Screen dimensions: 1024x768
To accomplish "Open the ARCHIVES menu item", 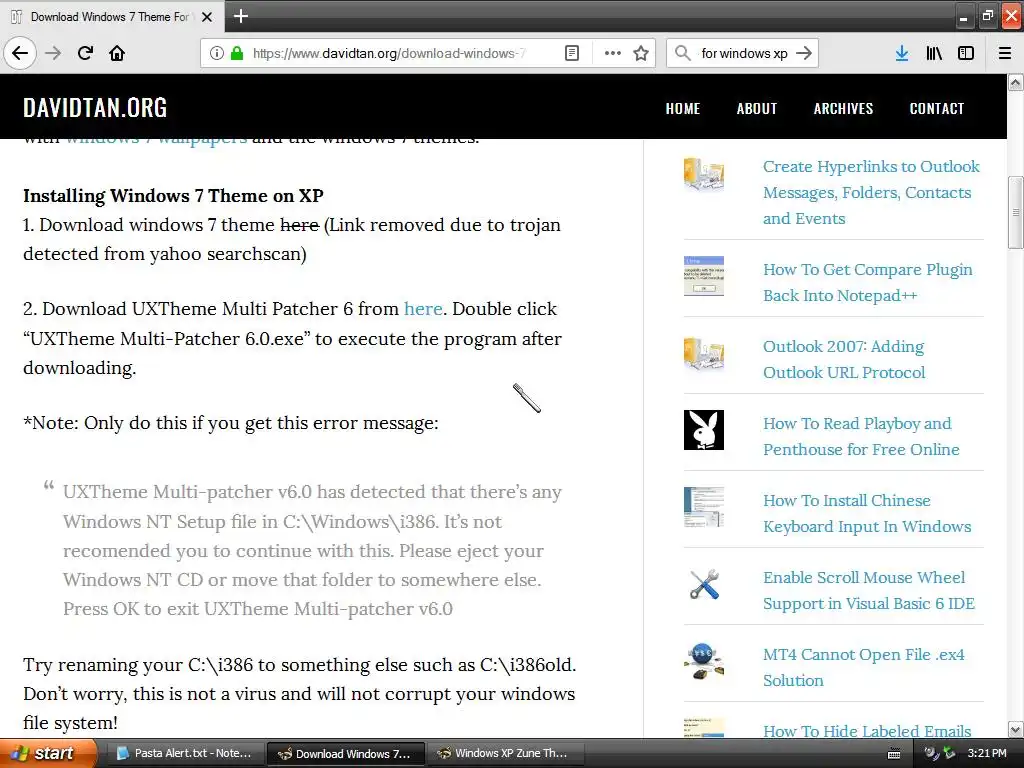I will pyautogui.click(x=843, y=108).
